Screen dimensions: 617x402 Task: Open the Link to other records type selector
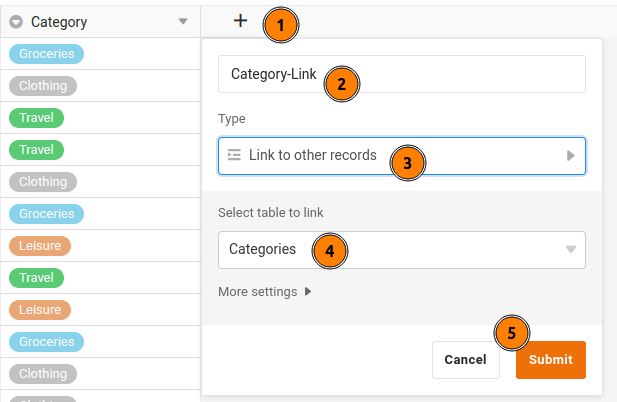pyautogui.click(x=312, y=156)
